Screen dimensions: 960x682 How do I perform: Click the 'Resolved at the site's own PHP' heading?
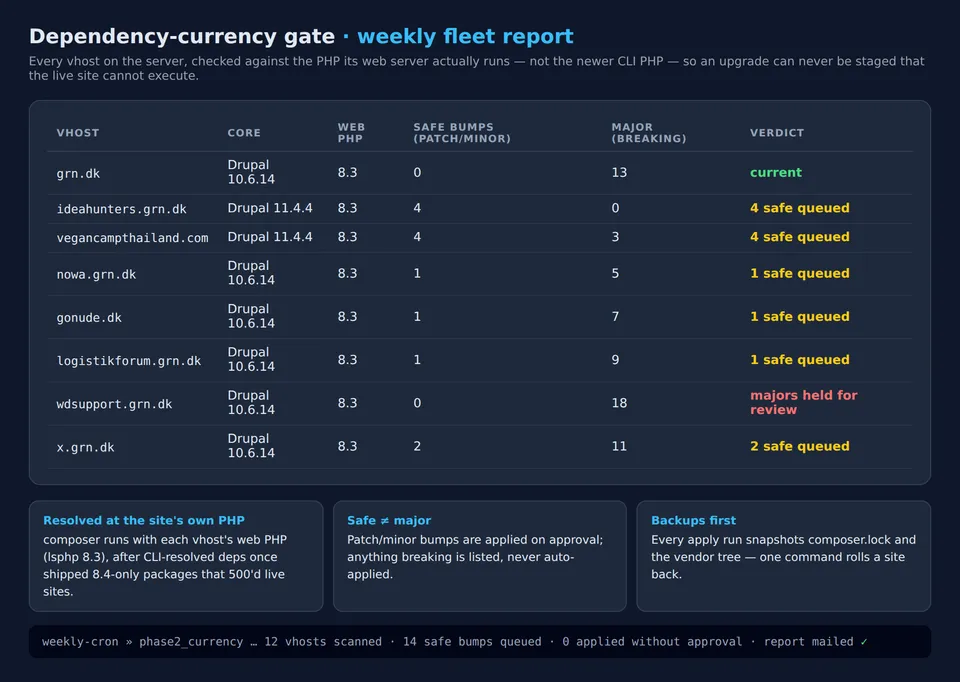[x=144, y=520]
